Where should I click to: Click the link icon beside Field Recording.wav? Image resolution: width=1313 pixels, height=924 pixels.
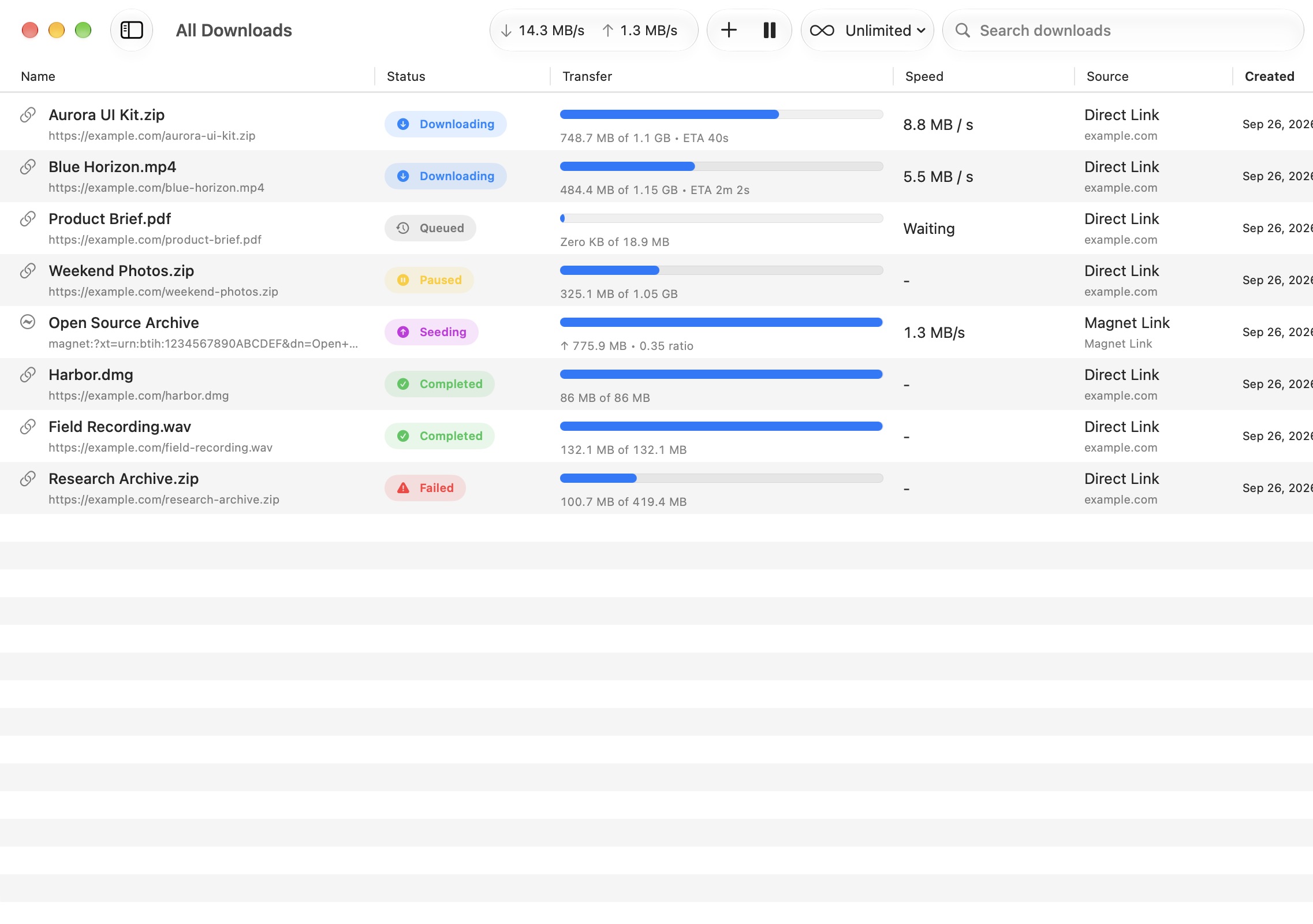(28, 427)
